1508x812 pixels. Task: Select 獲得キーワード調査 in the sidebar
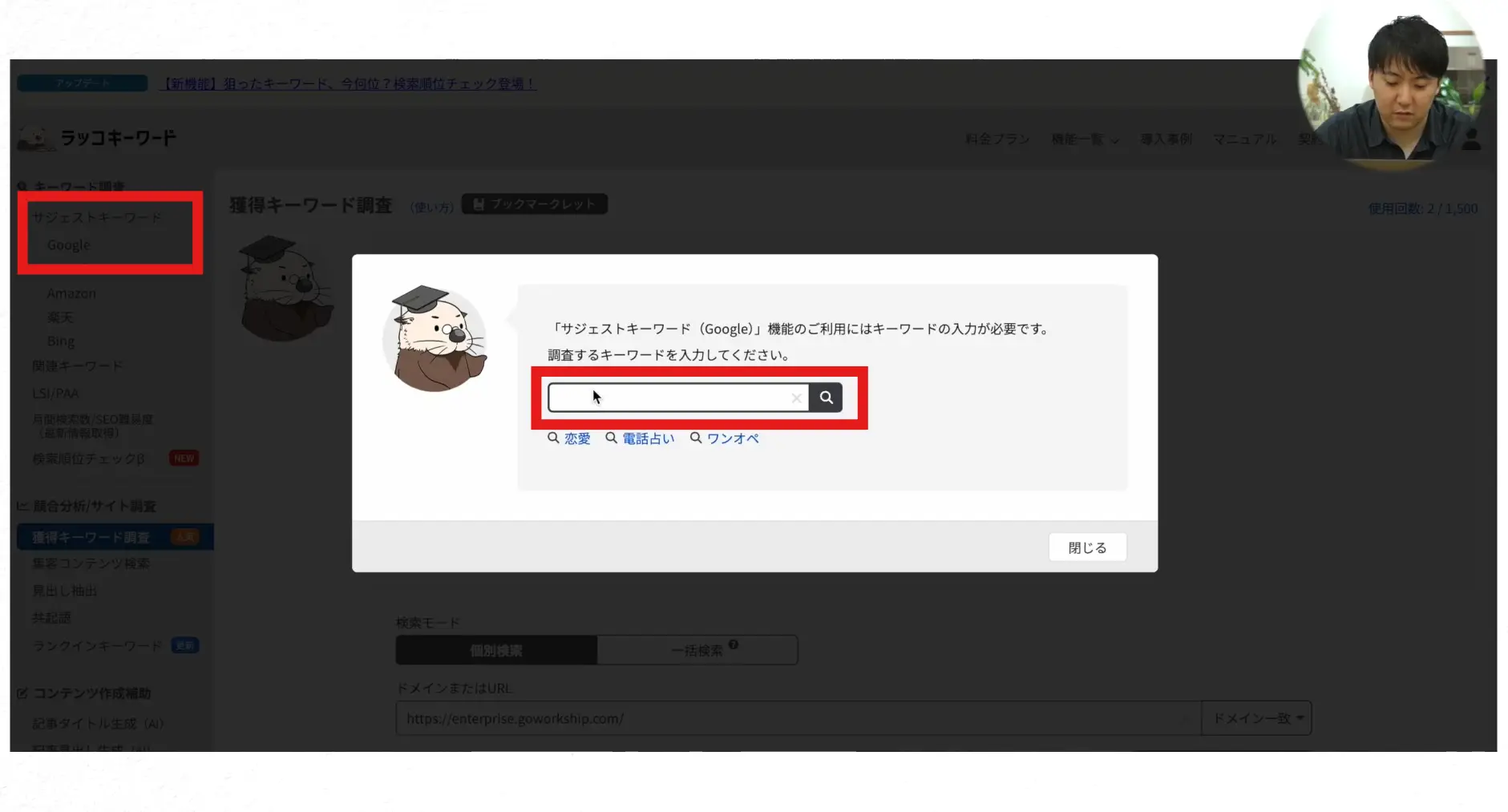91,537
